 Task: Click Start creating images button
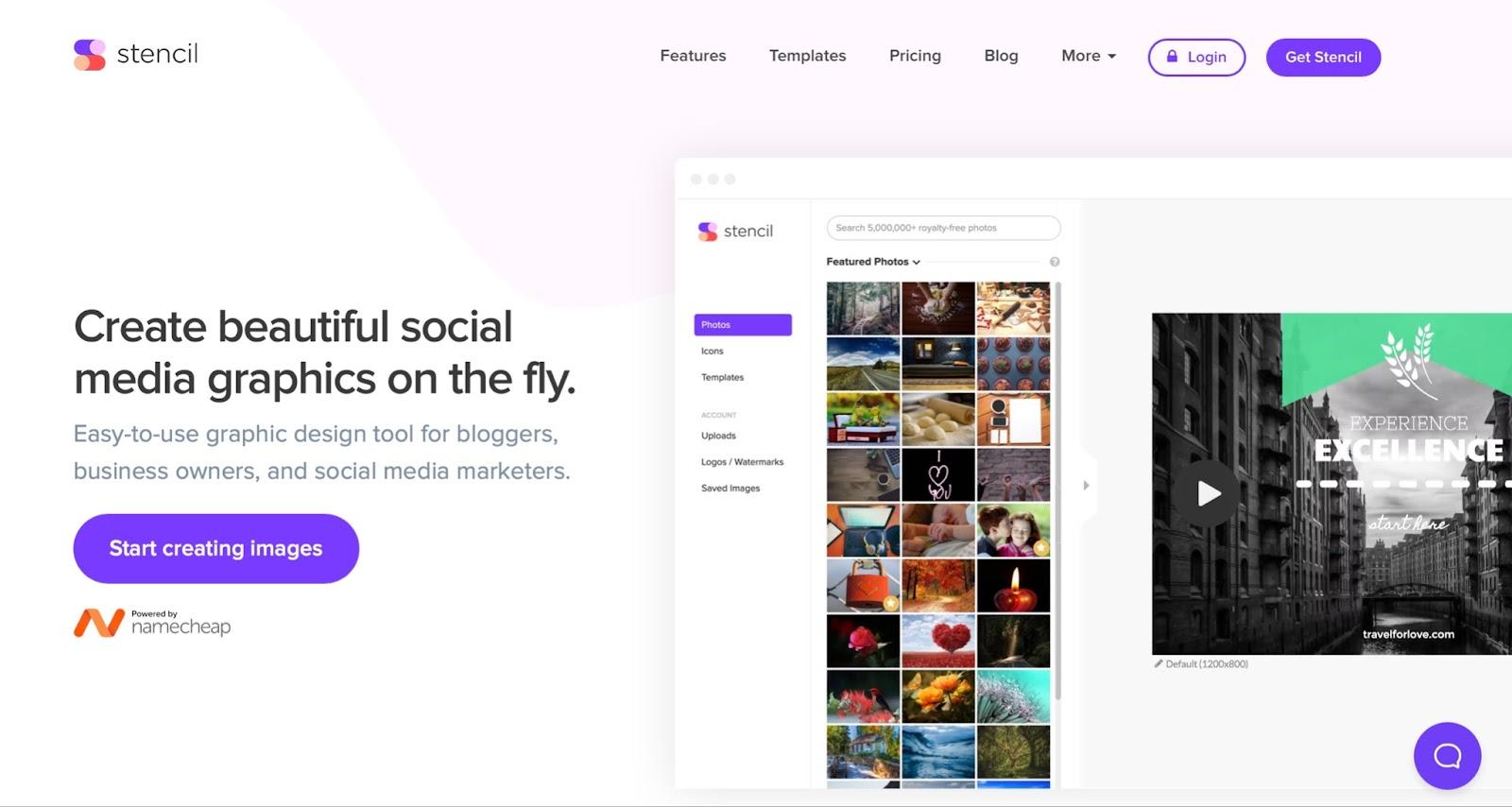click(216, 548)
